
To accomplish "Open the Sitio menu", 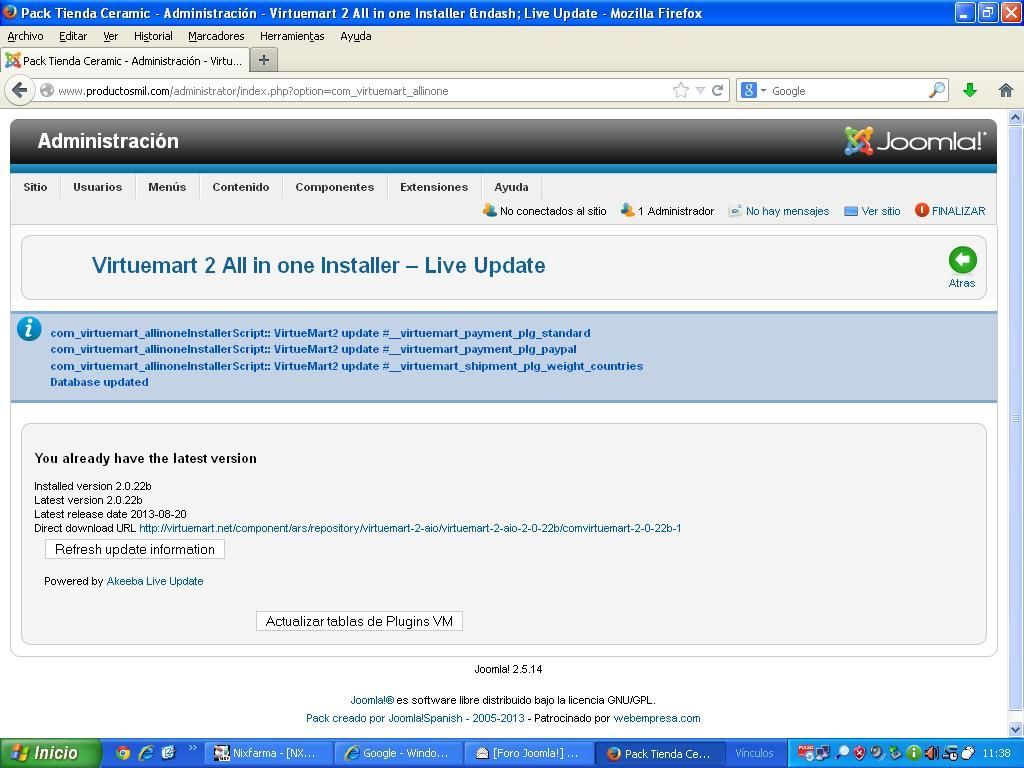I will tap(35, 187).
